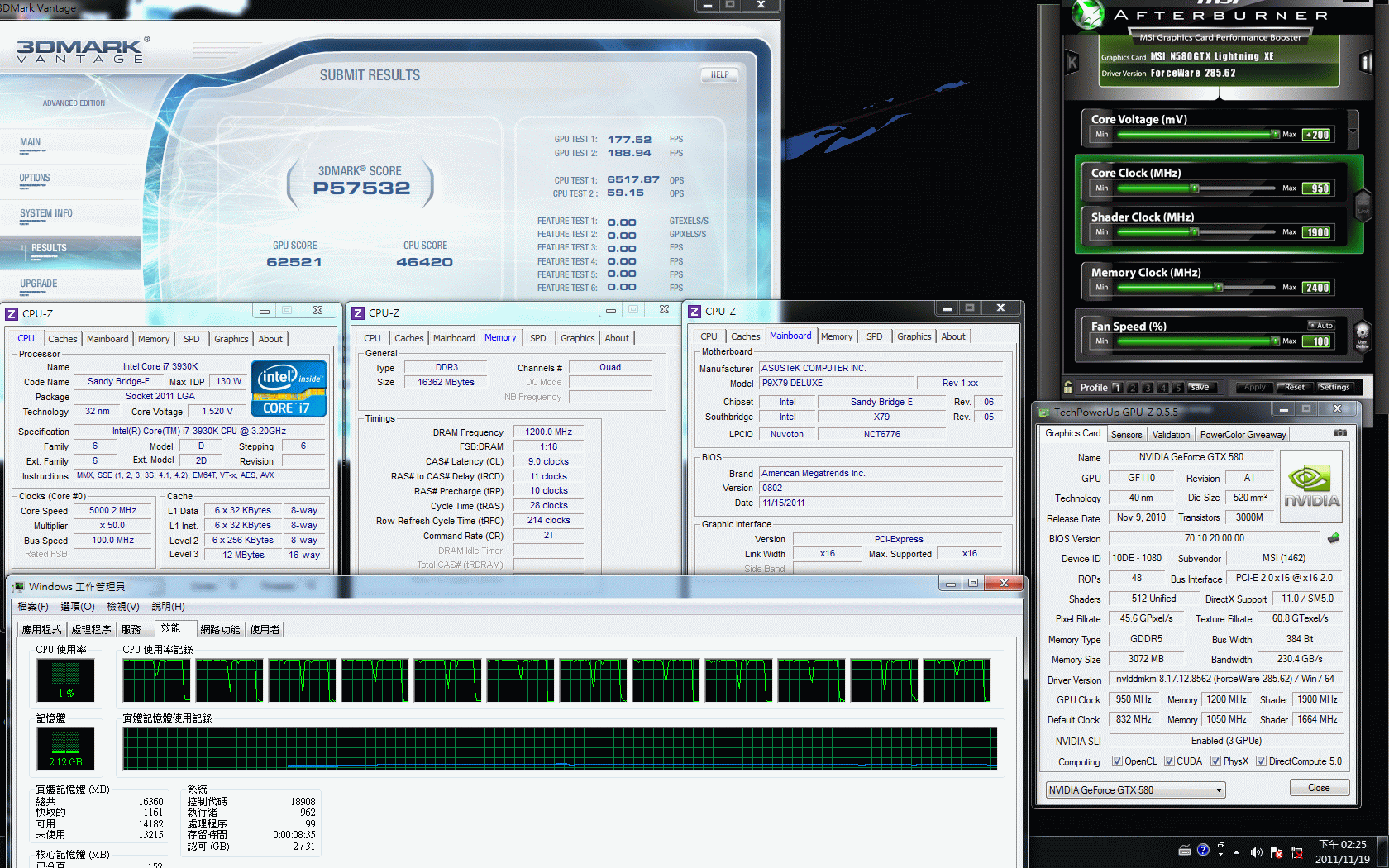Screen dimensions: 1389x868
Task: Open the Afterburner info 'i' side button
Action: tap(1367, 62)
